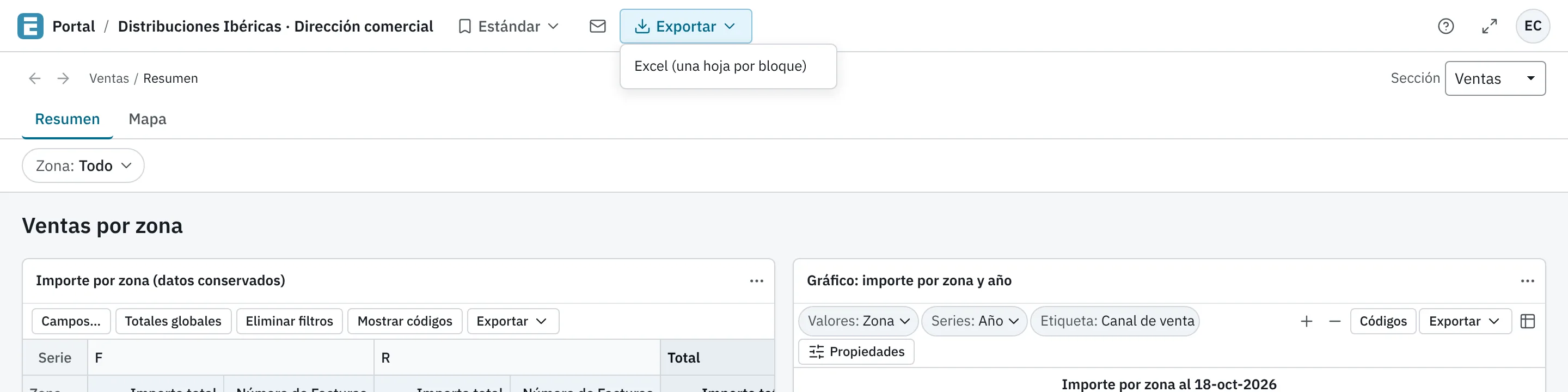Click the Portal app logo icon
The image size is (1568, 392).
pyautogui.click(x=30, y=26)
